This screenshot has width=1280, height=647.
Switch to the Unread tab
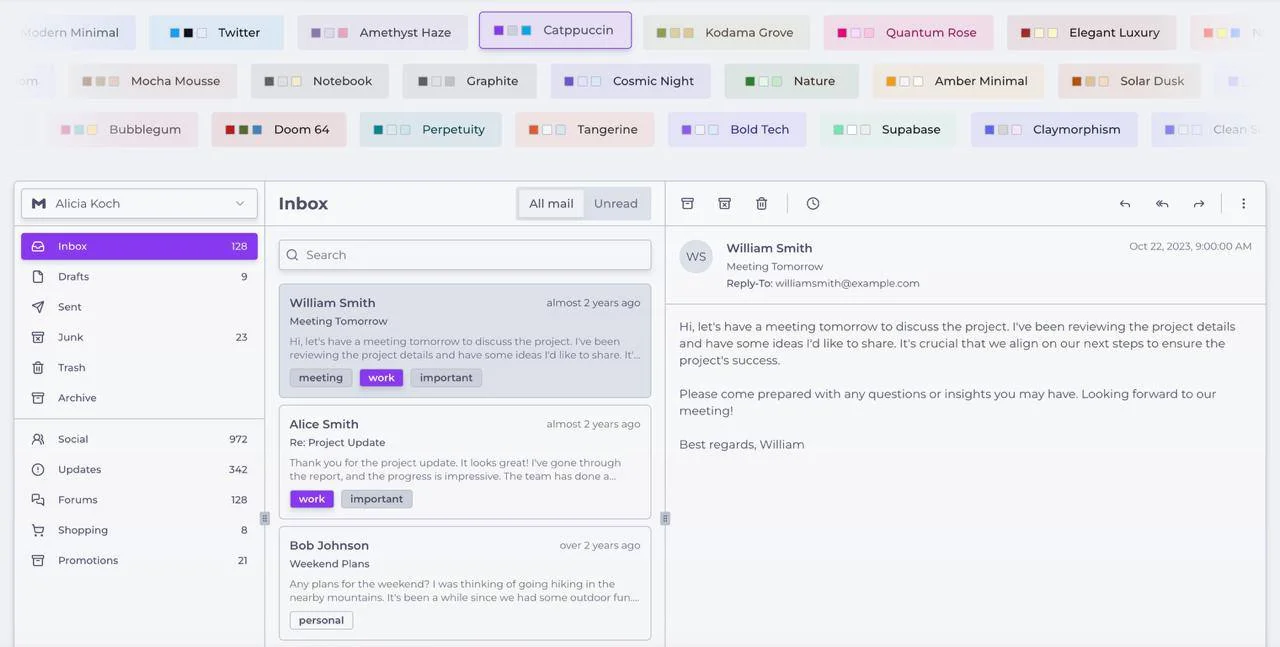(x=615, y=204)
